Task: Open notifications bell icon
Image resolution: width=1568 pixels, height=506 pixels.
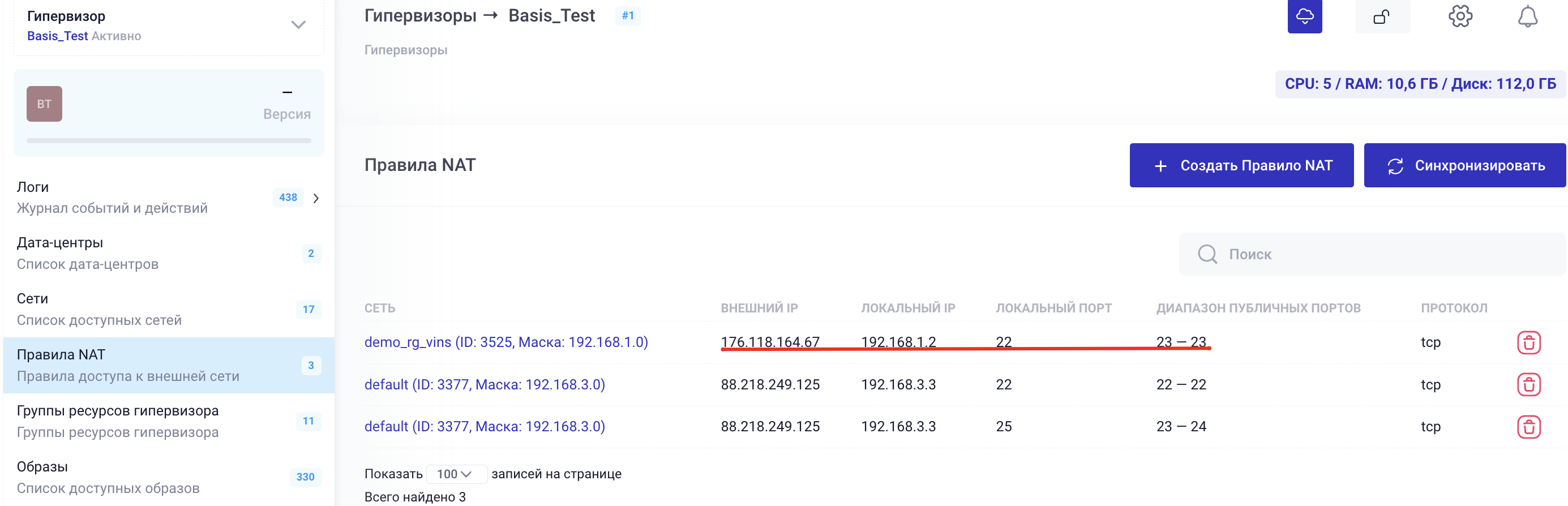Action: [1527, 16]
